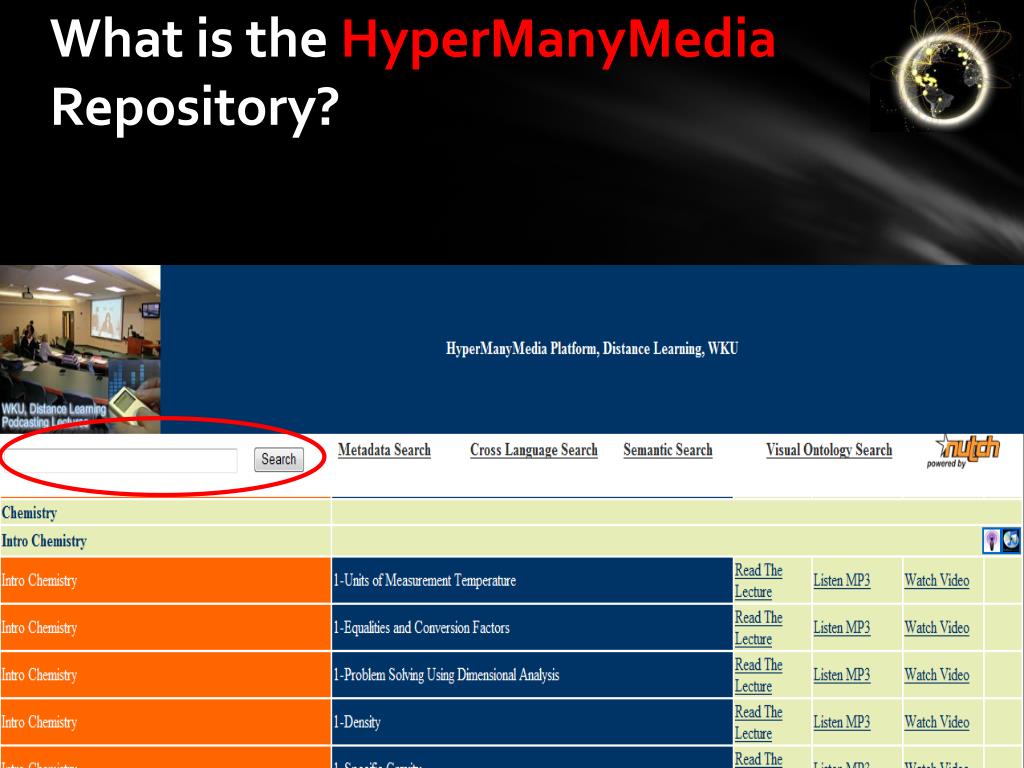Open the Visual Ontology Search link
The image size is (1024, 768).
pos(829,450)
